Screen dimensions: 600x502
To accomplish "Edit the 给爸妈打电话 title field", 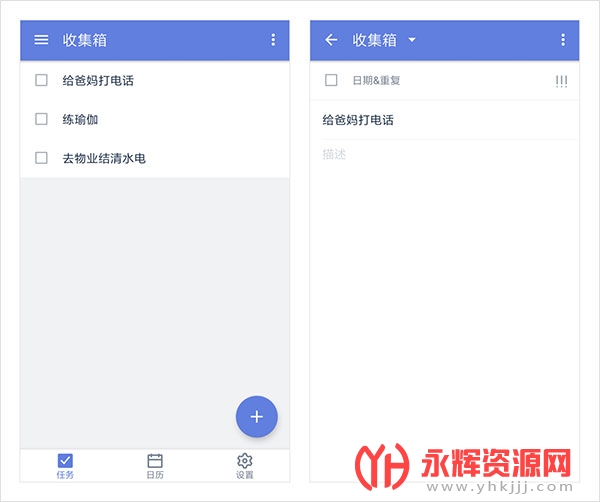I will pyautogui.click(x=444, y=120).
